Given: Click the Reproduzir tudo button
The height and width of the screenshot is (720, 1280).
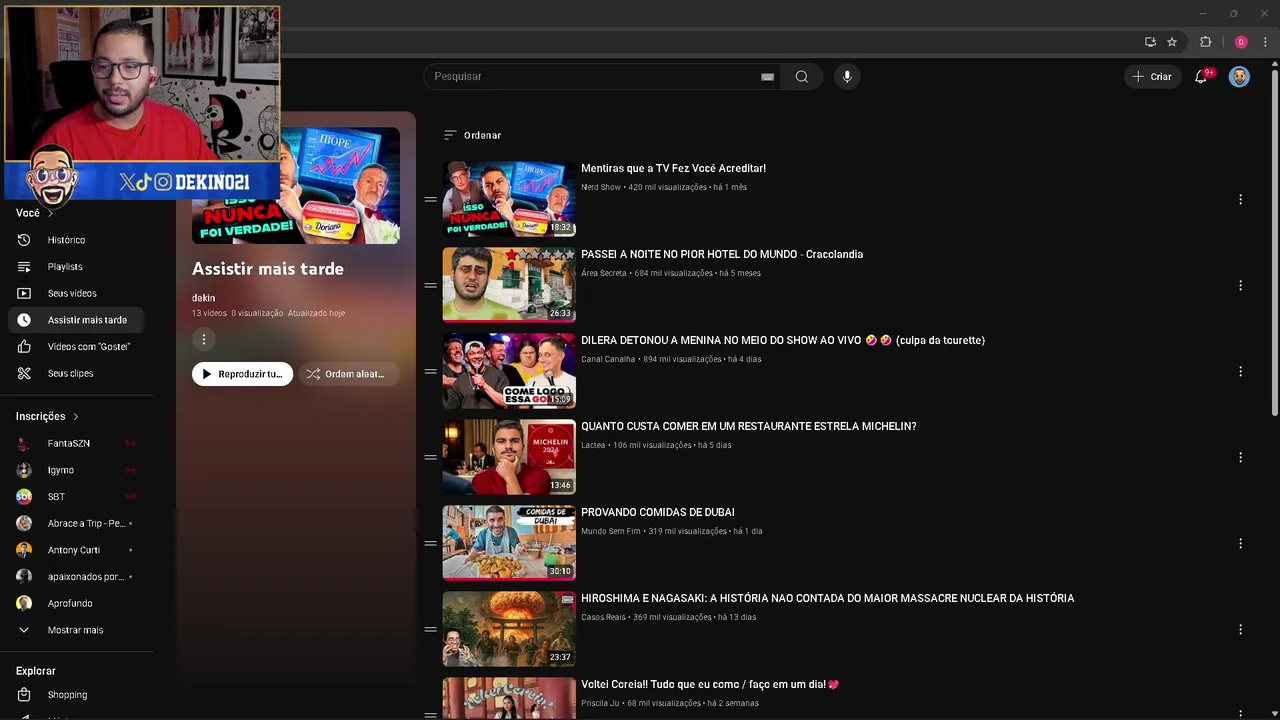Looking at the screenshot, I should (242, 374).
